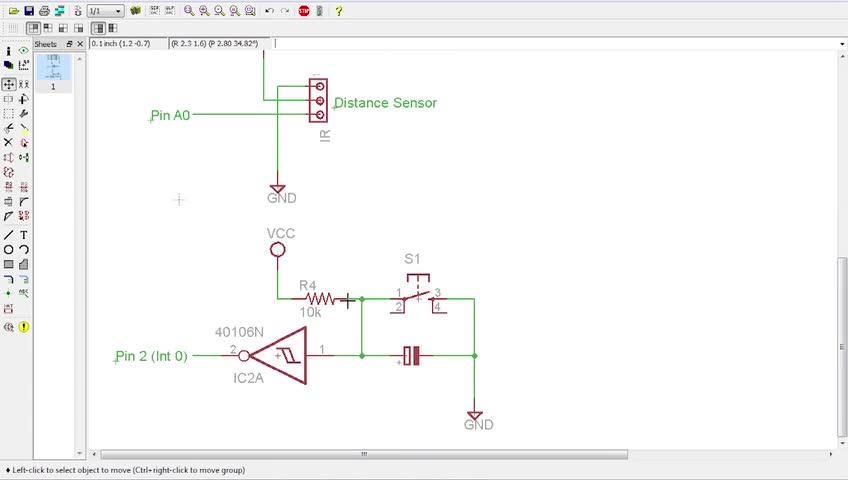Select the Show (eye) tool
This screenshot has width=848, height=480.
[x=24, y=51]
